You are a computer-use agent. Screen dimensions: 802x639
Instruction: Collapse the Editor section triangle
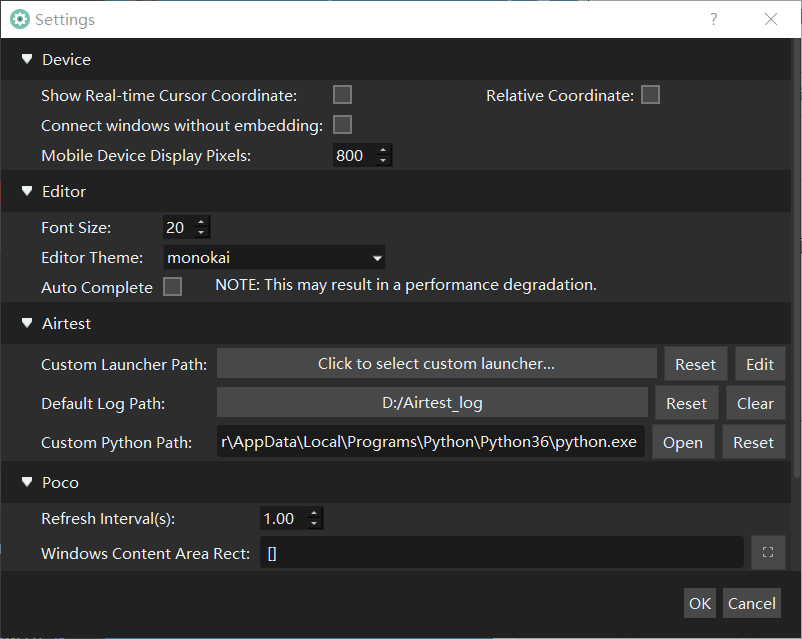tap(27, 191)
